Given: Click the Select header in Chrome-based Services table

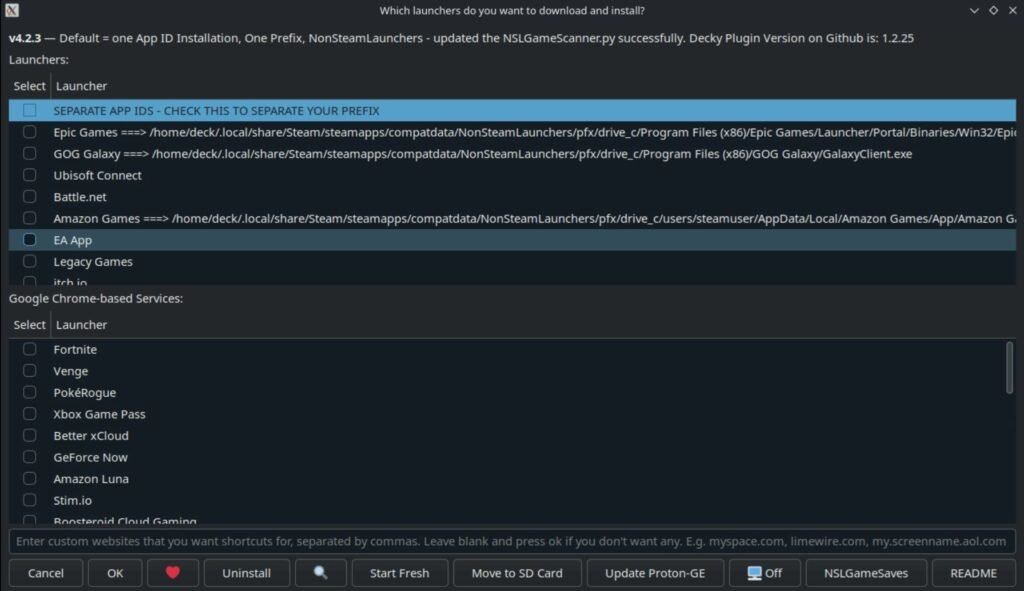Looking at the screenshot, I should (x=29, y=325).
